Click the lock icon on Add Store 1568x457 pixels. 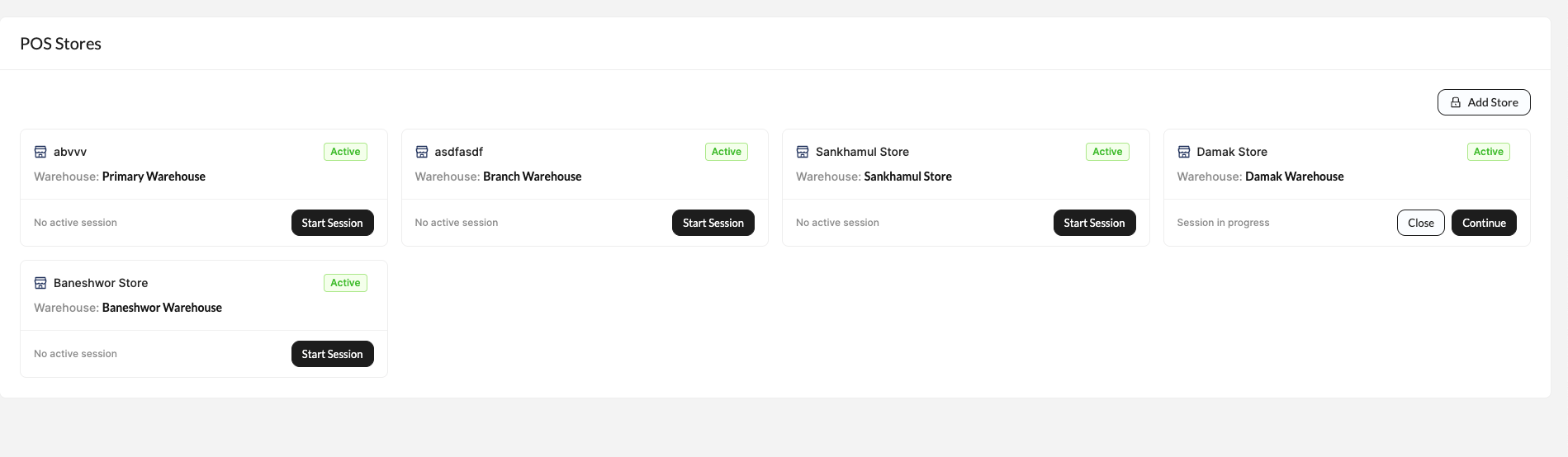(1456, 102)
